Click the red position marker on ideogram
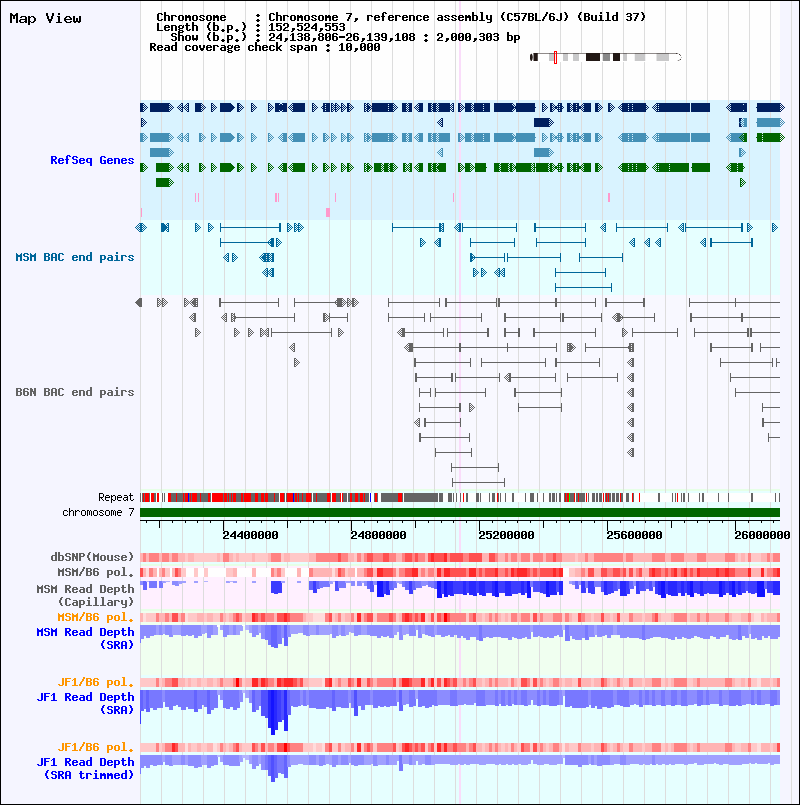800x805 pixels. tap(555, 57)
